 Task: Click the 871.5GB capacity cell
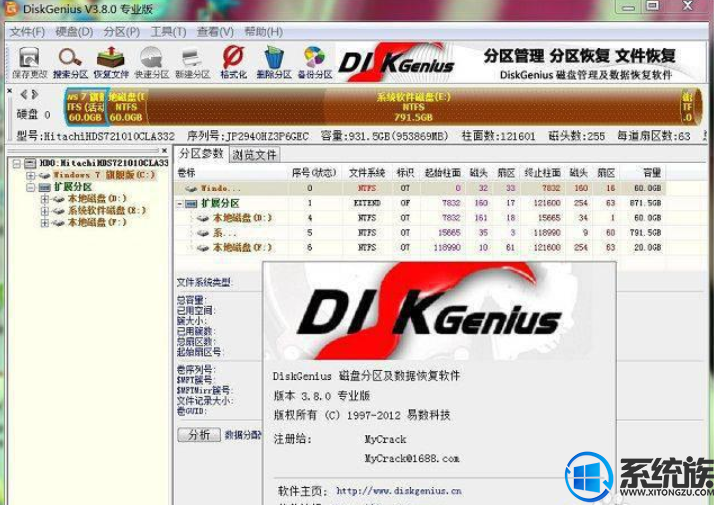pos(645,203)
